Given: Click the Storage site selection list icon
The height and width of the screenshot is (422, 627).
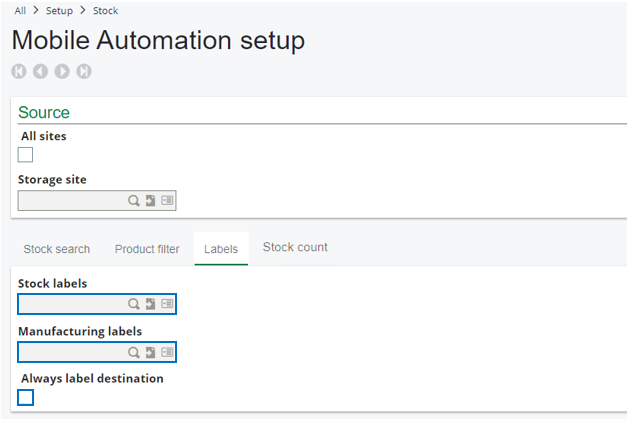Looking at the screenshot, I should [x=166, y=201].
